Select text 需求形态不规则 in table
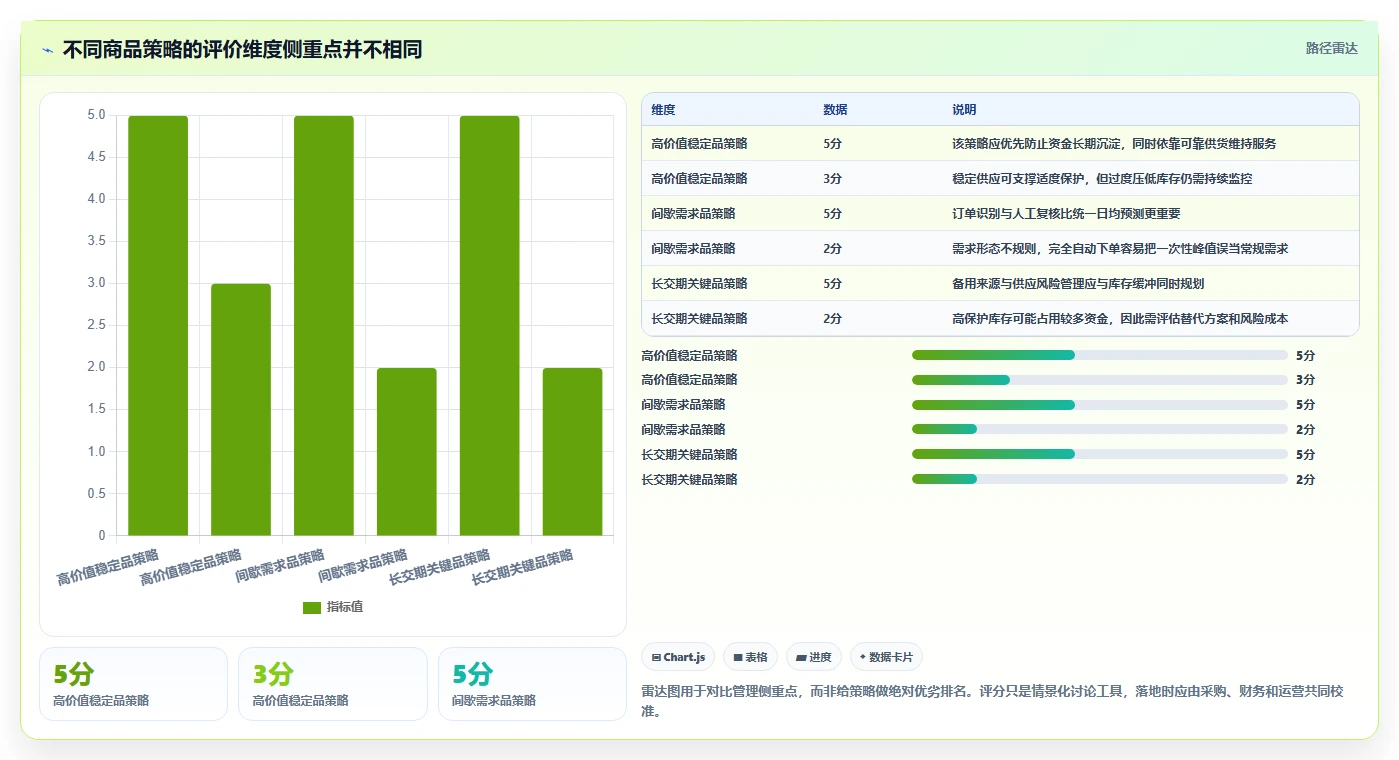This screenshot has height=760, width=1399. click(996, 249)
